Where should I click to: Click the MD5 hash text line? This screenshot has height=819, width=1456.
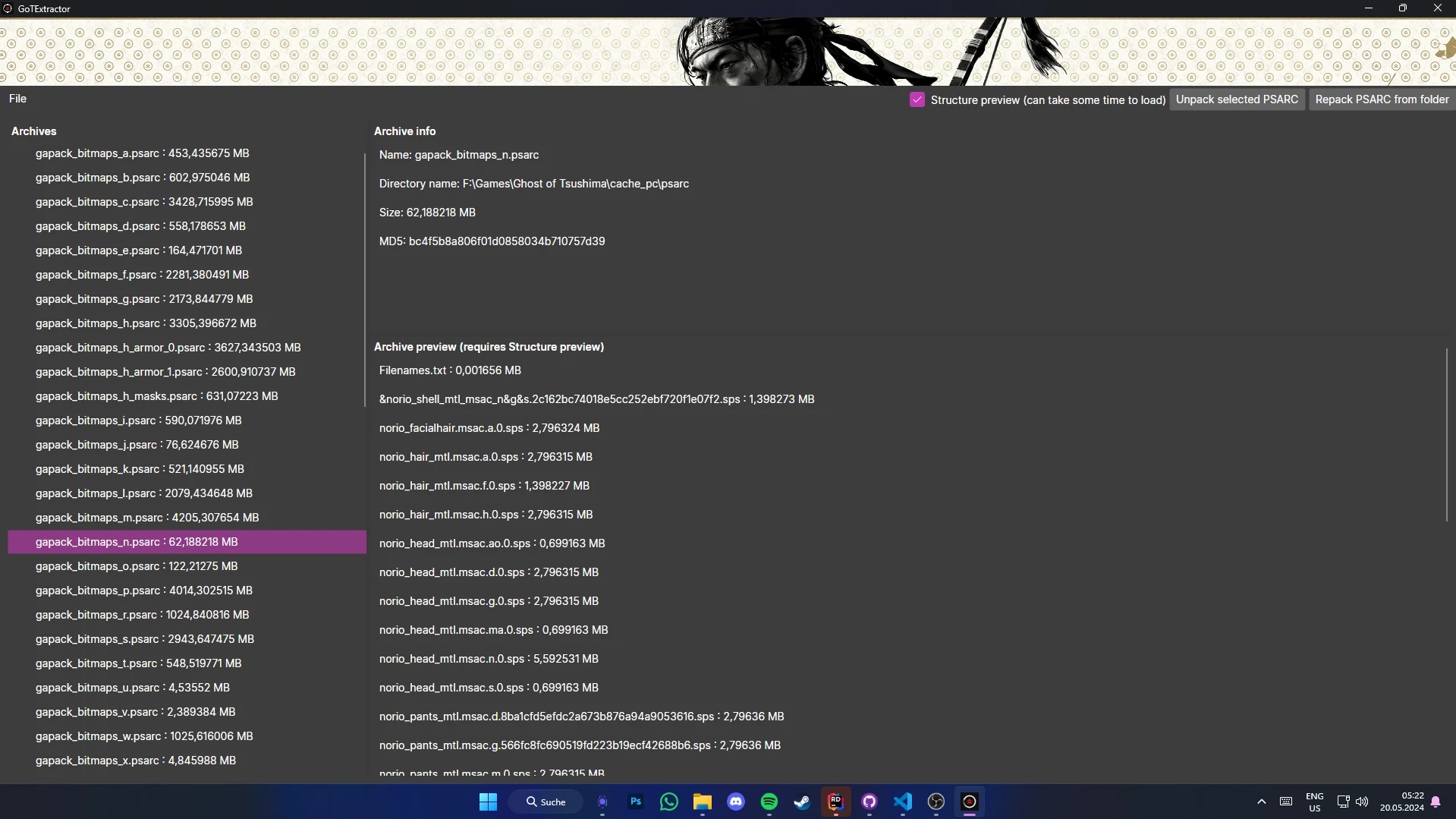492,241
